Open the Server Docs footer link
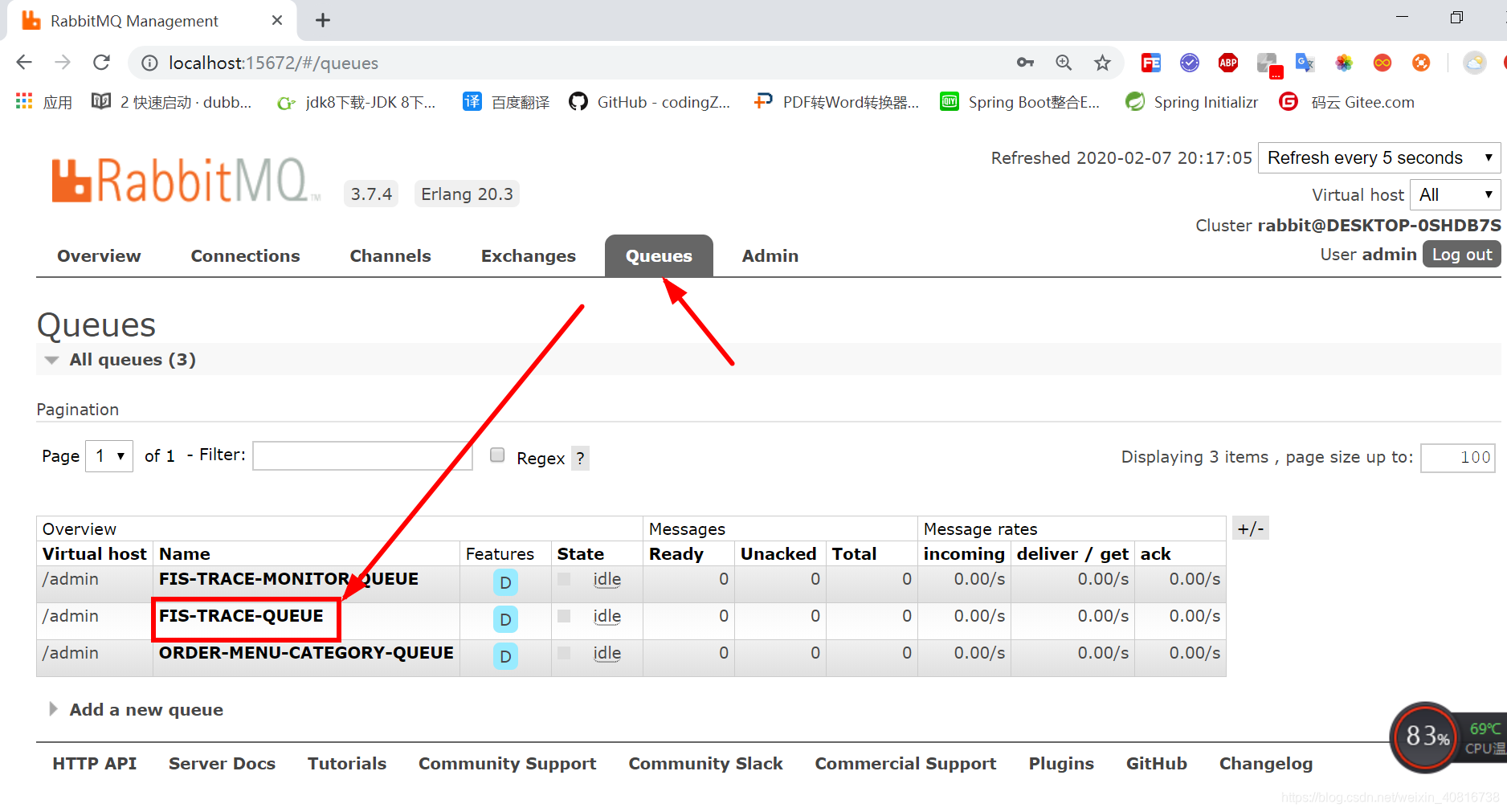 222,764
